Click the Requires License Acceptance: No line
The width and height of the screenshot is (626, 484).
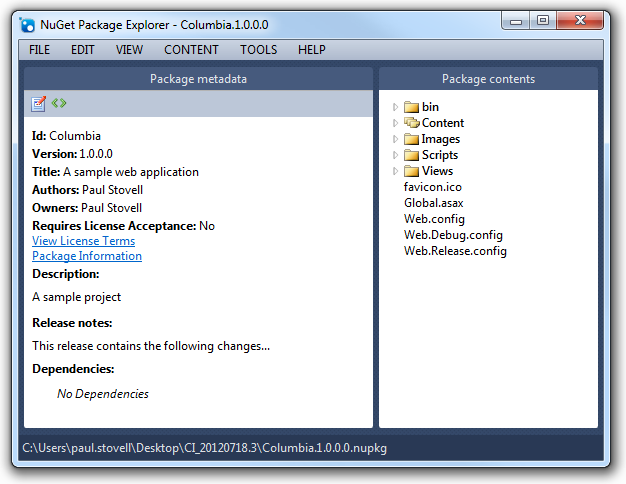click(x=123, y=226)
